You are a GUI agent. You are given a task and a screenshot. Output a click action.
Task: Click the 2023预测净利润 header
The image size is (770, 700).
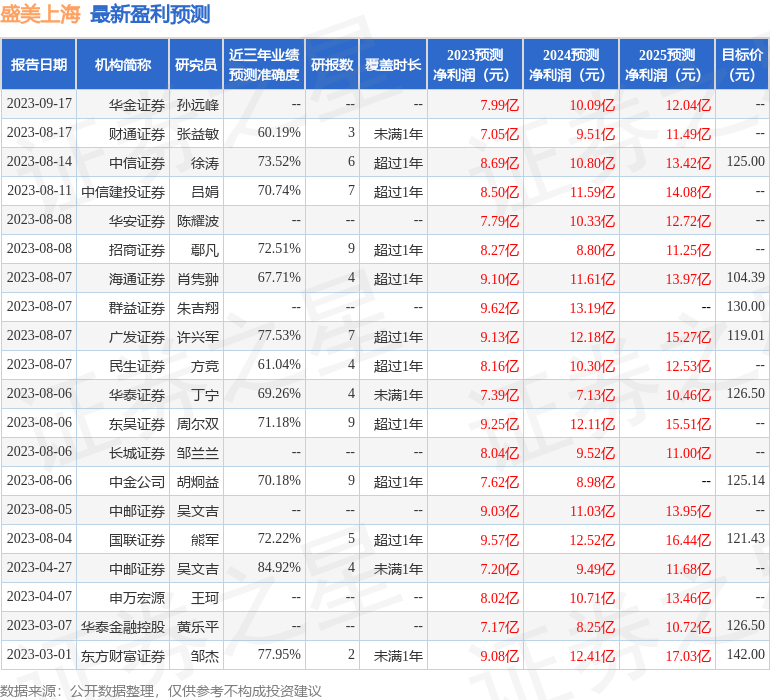[475, 64]
